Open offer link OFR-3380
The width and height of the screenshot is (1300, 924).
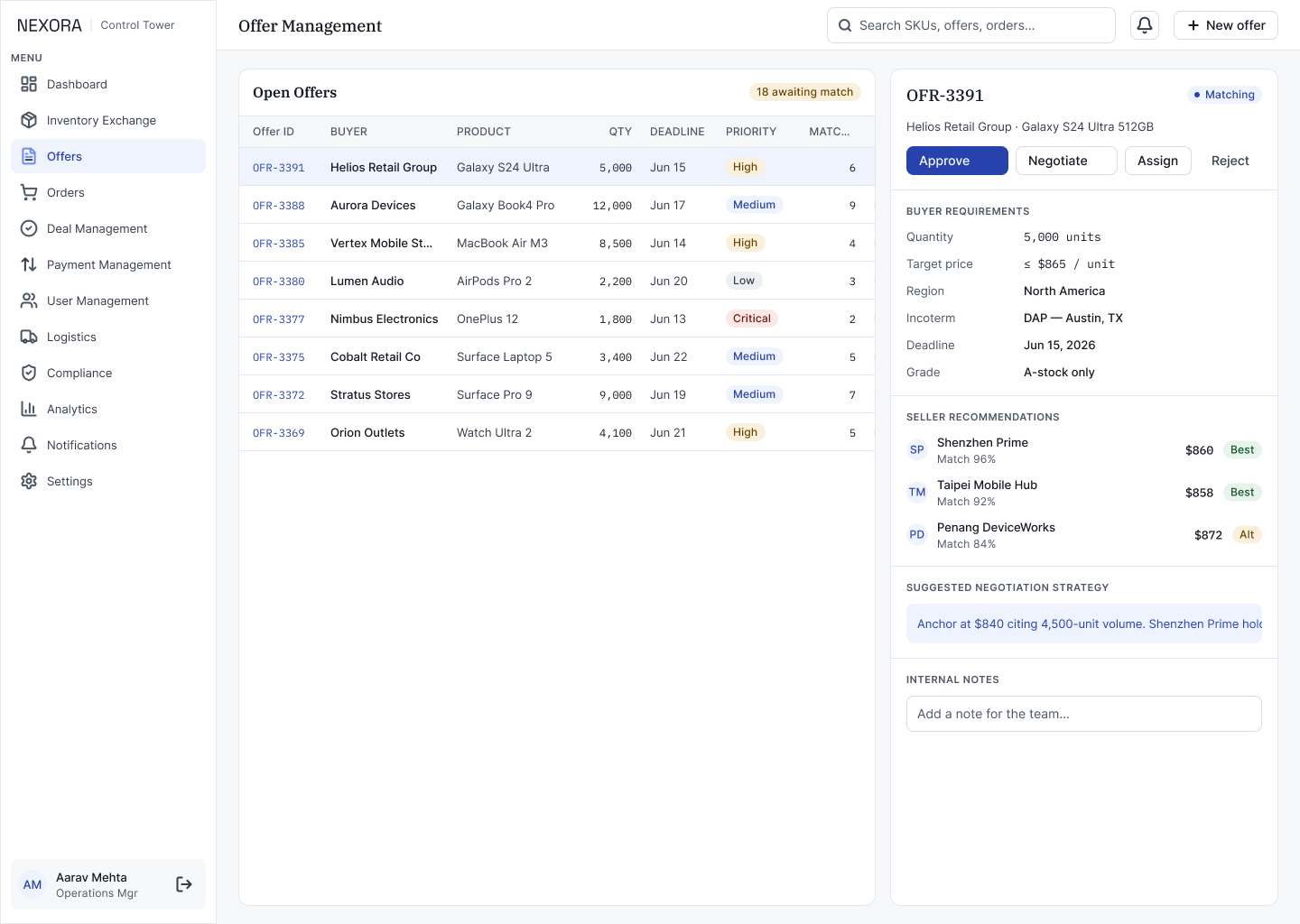coord(279,282)
